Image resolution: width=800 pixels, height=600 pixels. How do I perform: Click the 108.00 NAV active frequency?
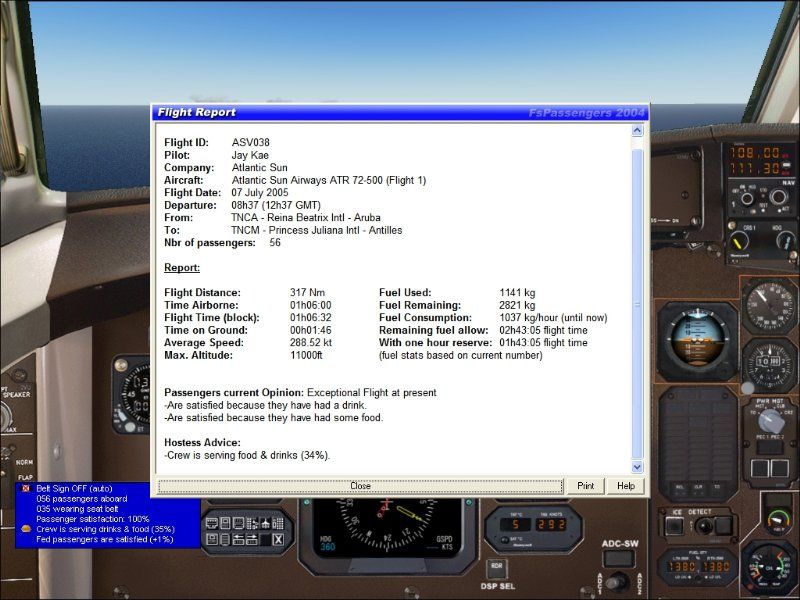coord(754,153)
